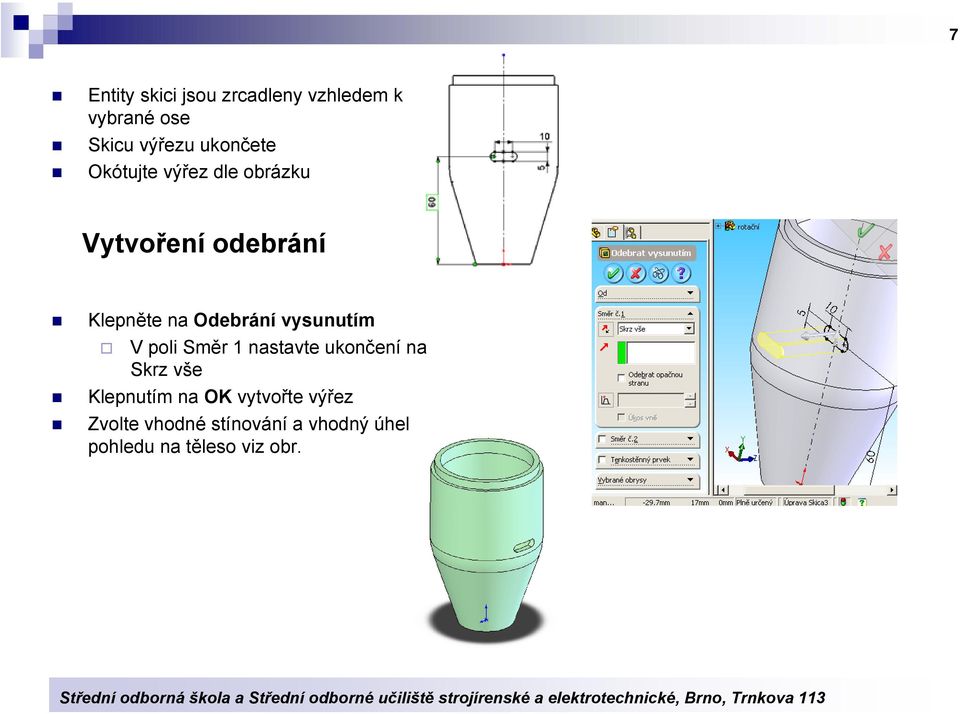The height and width of the screenshot is (714, 960).
Task: Click the 0mm coordinate in status bar
Action: pyautogui.click(x=726, y=502)
